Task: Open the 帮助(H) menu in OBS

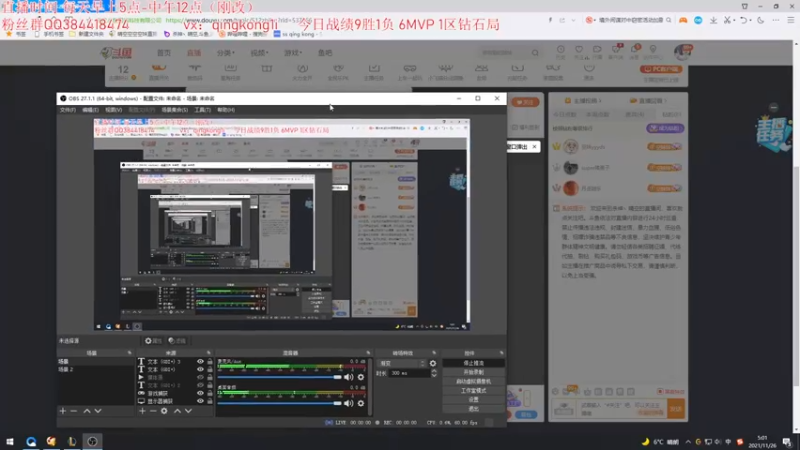Action: tap(226, 110)
